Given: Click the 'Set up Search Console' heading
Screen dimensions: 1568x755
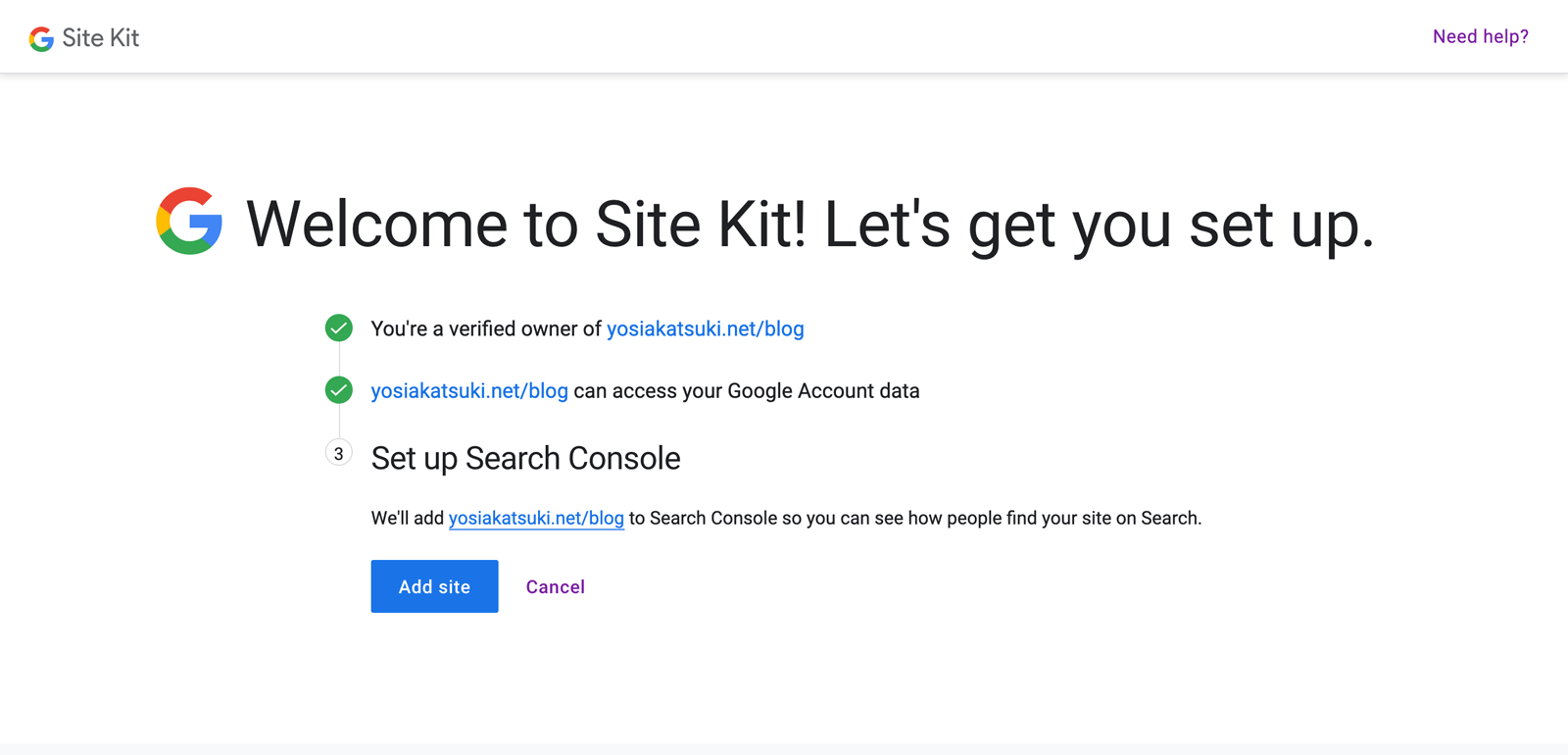Looking at the screenshot, I should (x=525, y=458).
